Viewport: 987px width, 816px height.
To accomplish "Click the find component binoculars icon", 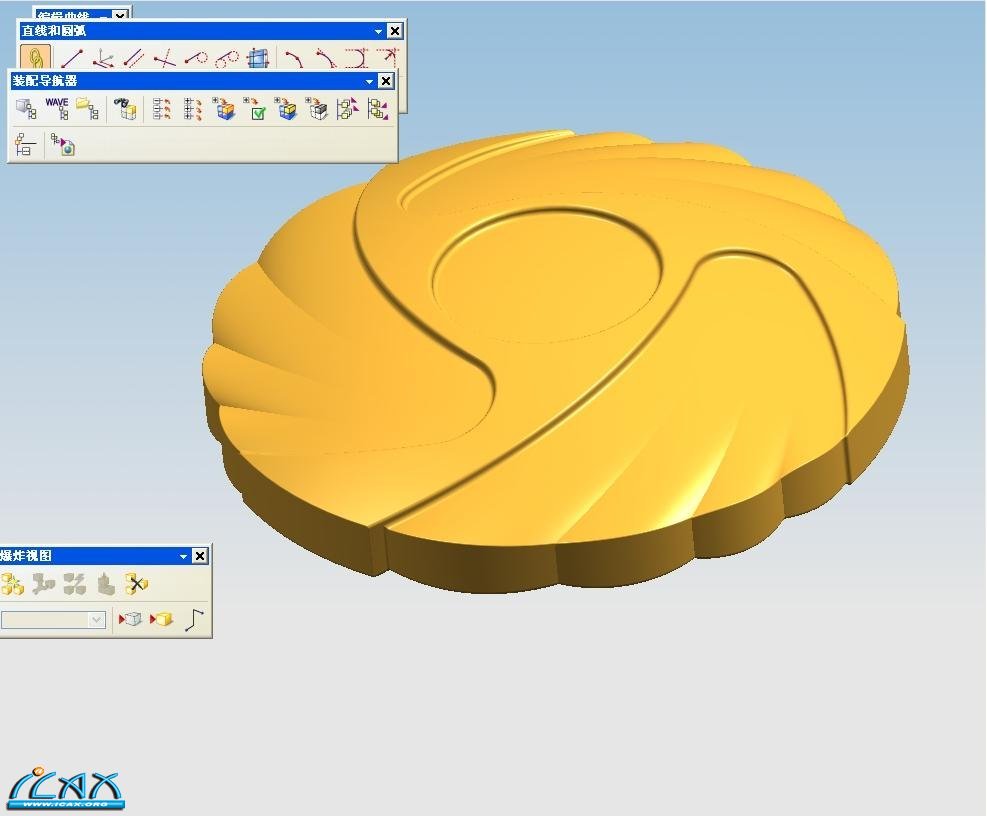I will point(125,108).
